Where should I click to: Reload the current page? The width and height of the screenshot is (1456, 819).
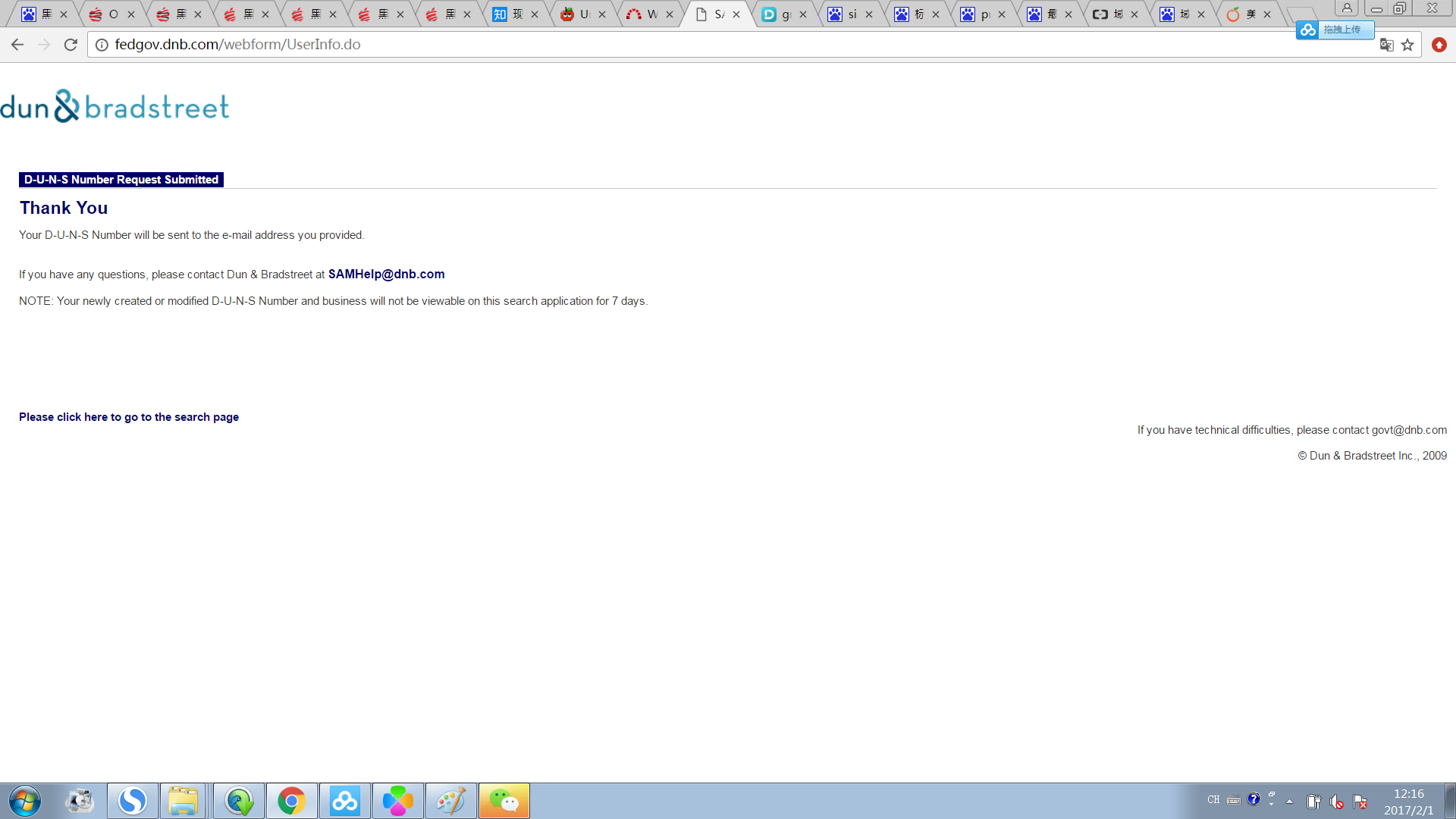(71, 45)
